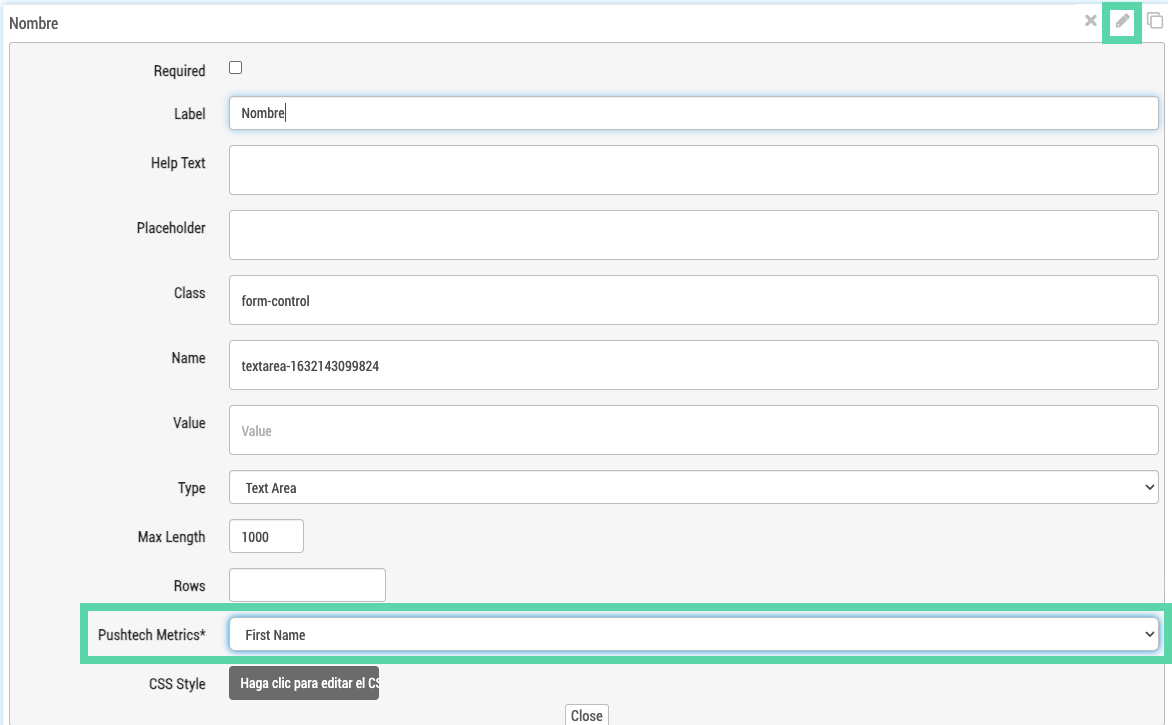Focus the Help Text input box
The image size is (1172, 725).
point(694,170)
